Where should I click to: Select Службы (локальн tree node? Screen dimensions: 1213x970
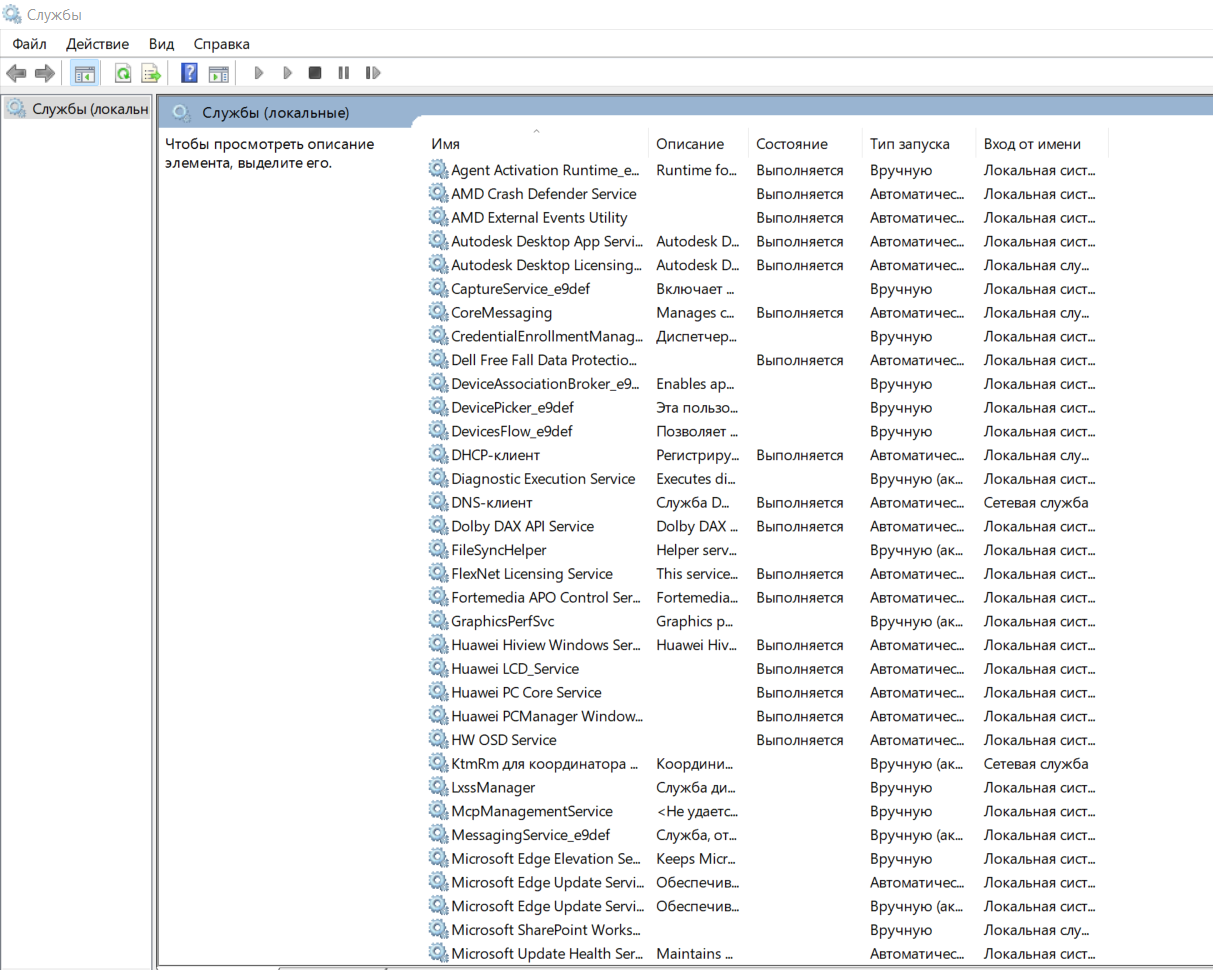[78, 108]
